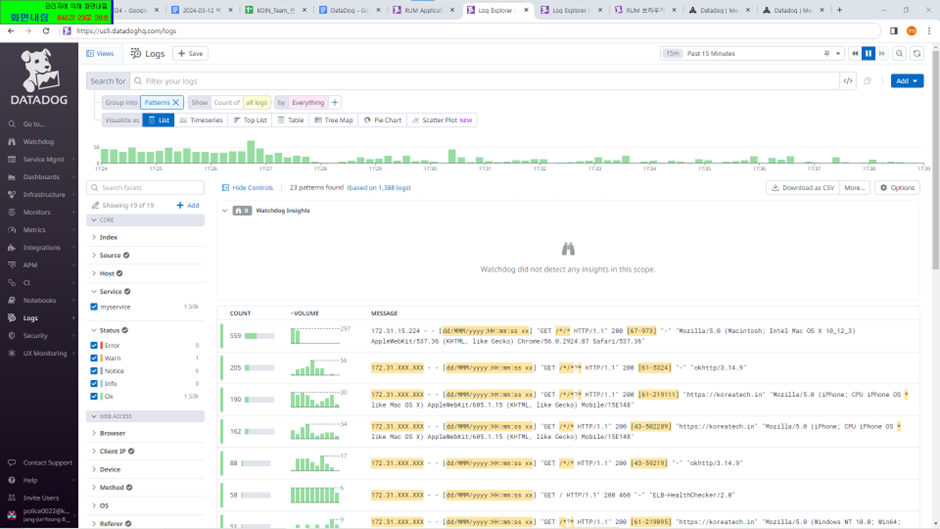This screenshot has height=529, width=940.
Task: Toggle the Ok status checkbox
Action: 94,396
